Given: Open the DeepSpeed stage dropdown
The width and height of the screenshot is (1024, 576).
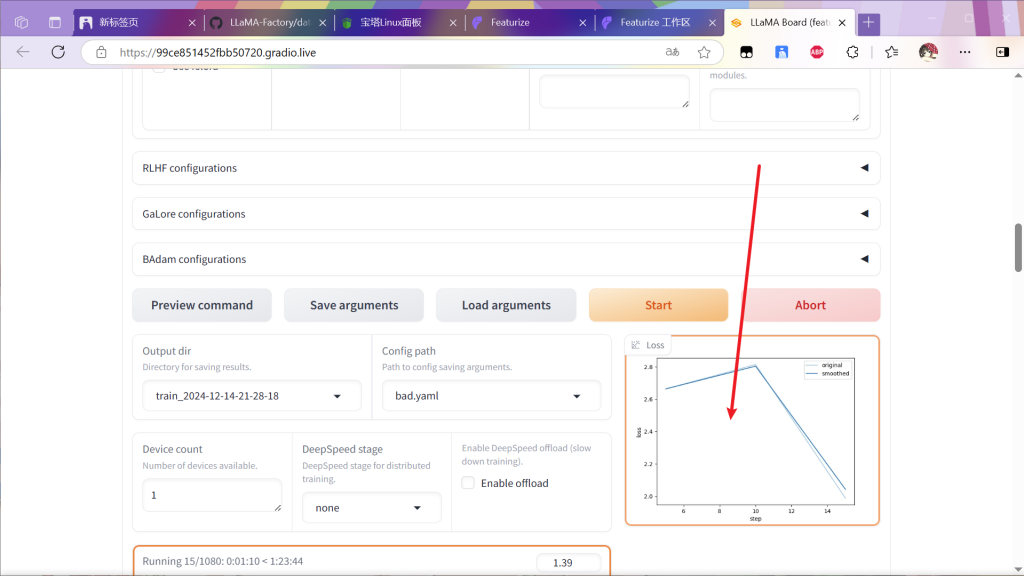Looking at the screenshot, I should [x=372, y=508].
